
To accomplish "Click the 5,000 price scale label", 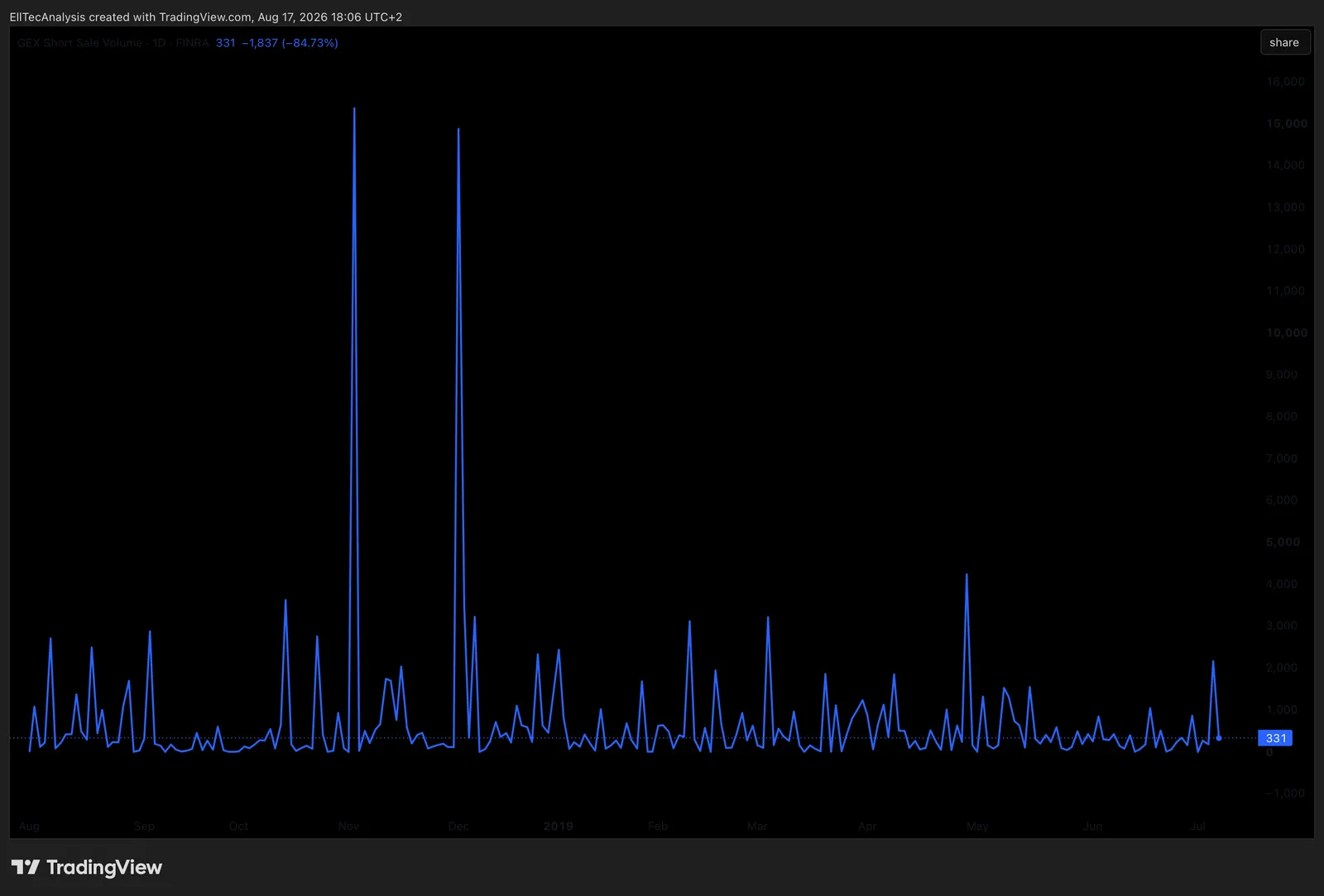I will pos(1283,542).
